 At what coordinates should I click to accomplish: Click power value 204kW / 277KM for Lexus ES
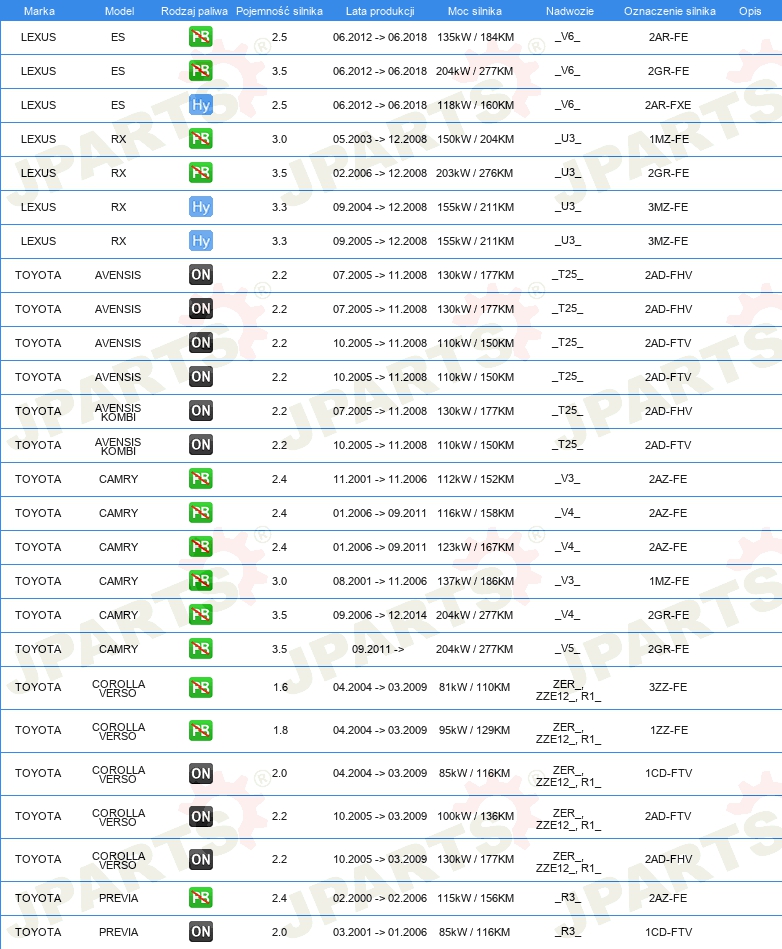pos(475,71)
